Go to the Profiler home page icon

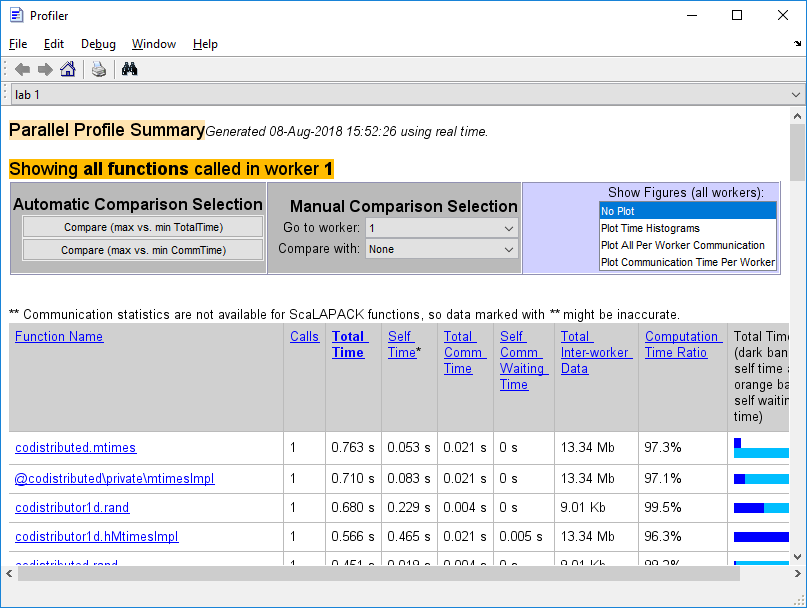[68, 69]
